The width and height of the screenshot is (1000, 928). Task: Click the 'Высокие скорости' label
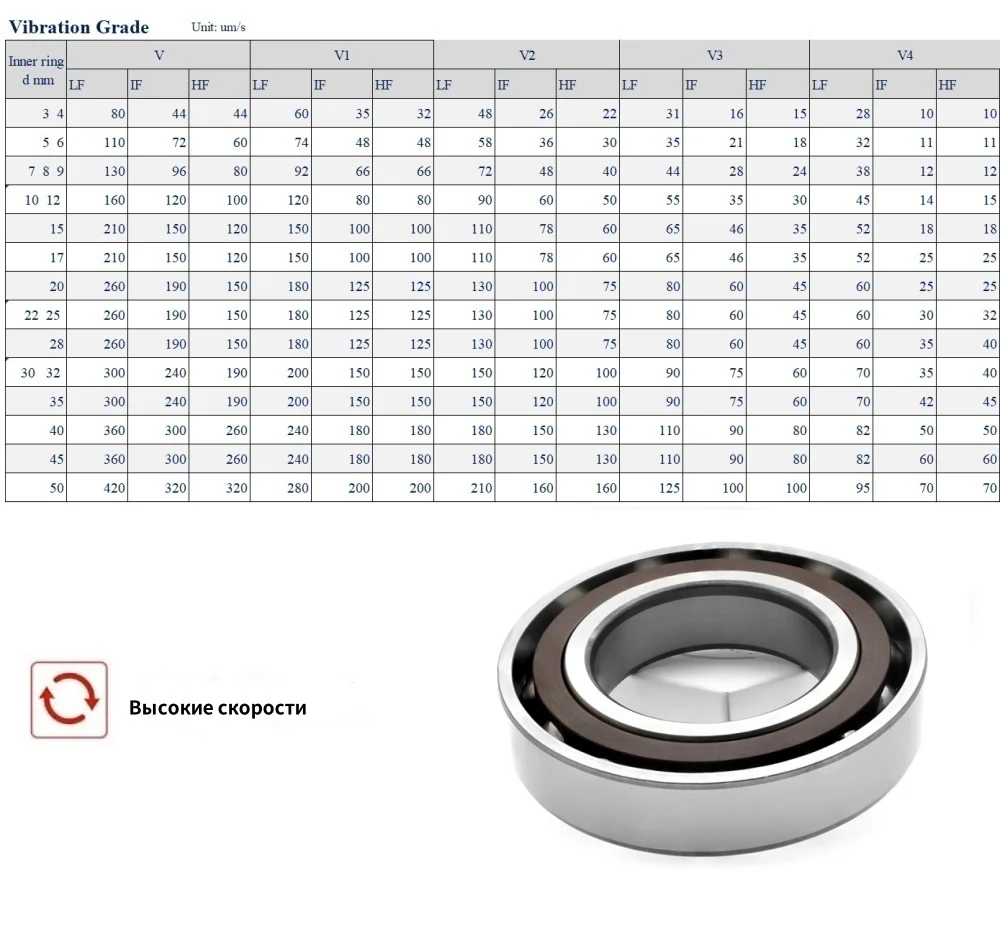tap(217, 708)
